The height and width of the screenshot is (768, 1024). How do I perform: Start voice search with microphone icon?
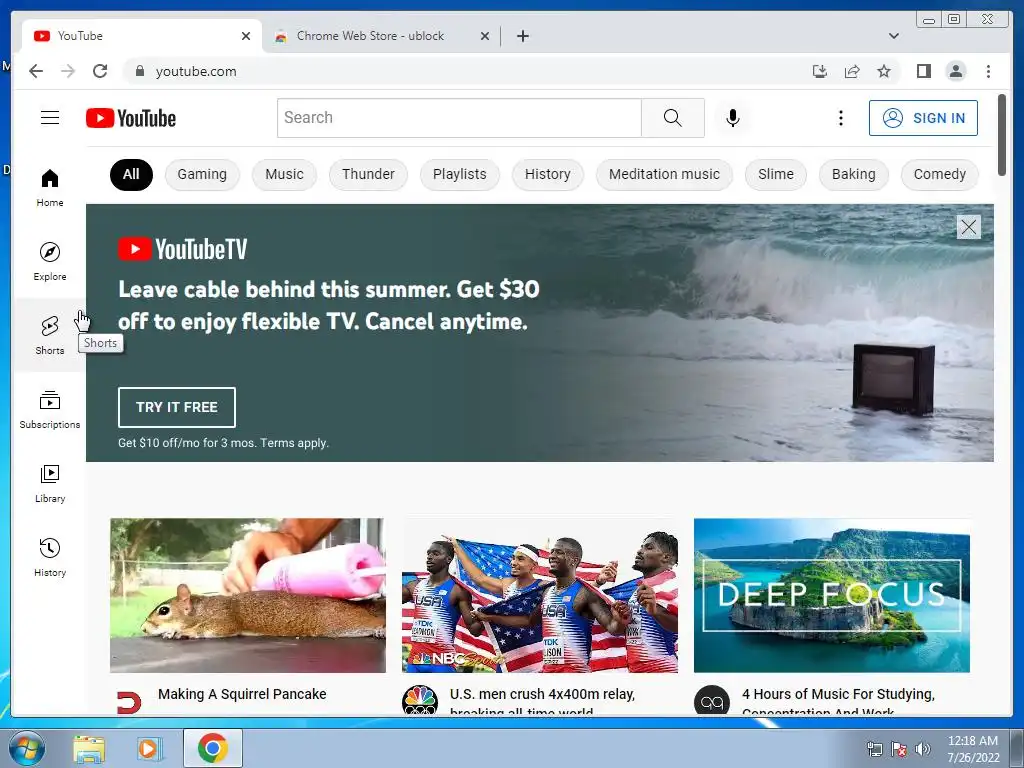click(x=733, y=118)
